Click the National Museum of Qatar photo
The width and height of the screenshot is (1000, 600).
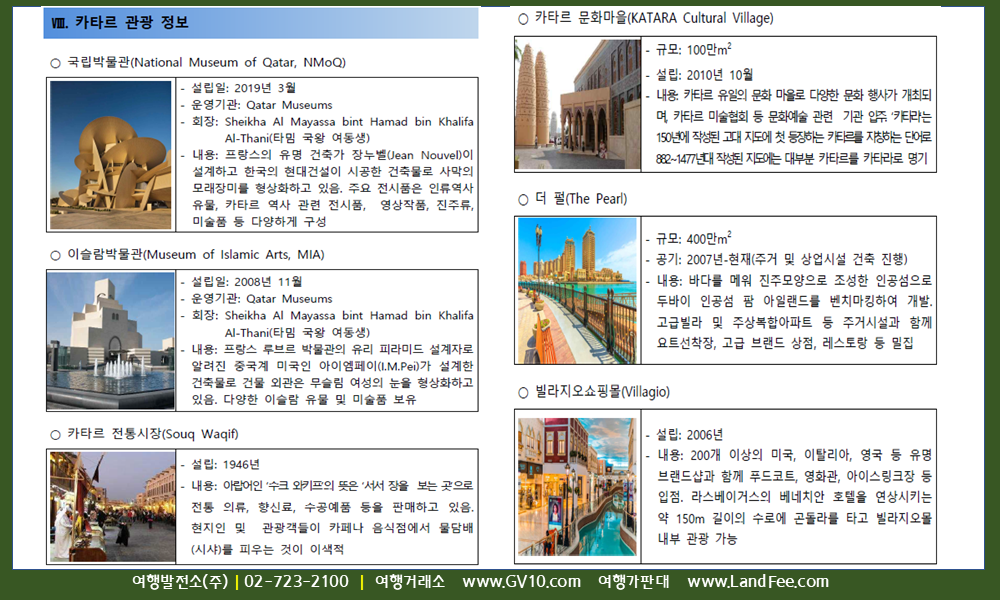point(111,154)
